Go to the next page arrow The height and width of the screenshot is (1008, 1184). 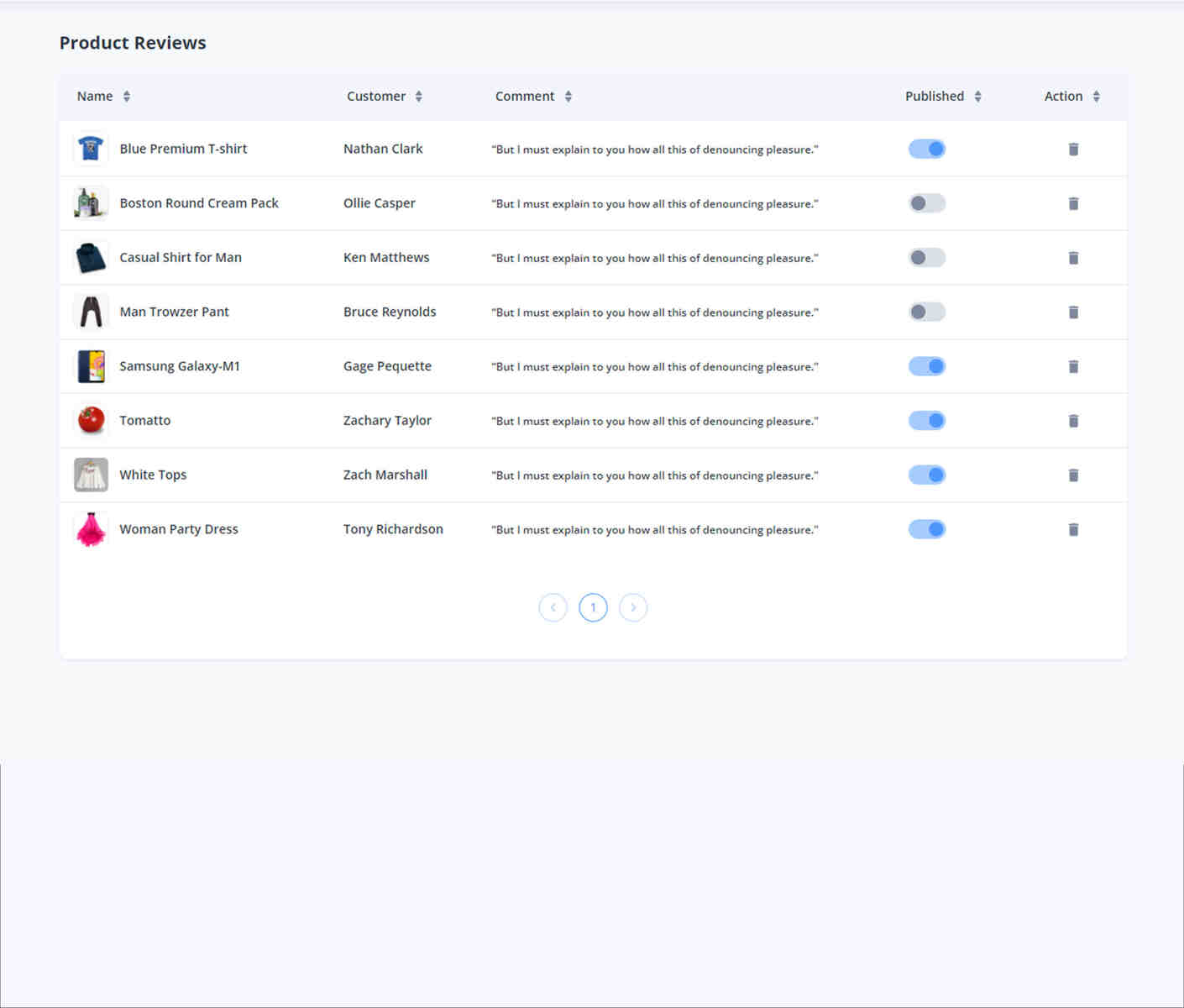[633, 607]
